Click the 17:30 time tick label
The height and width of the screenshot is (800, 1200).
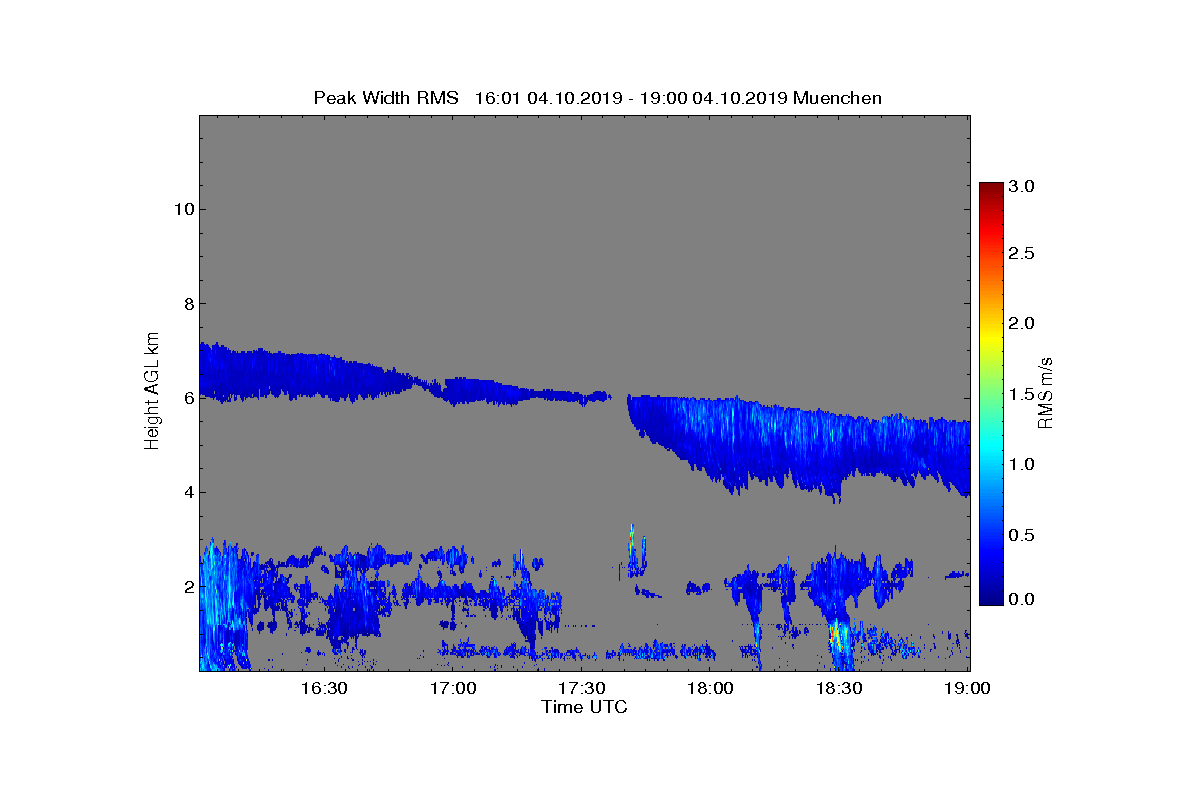pos(581,688)
